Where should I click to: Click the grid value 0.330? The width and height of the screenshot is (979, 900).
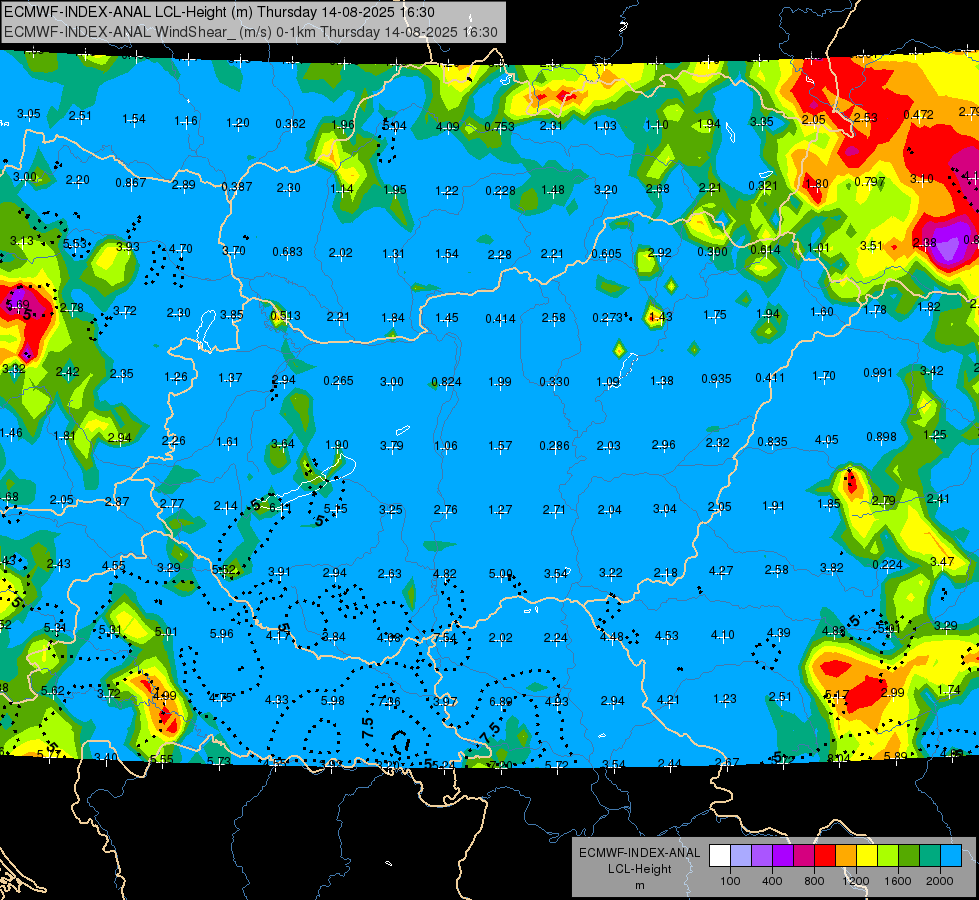click(x=554, y=382)
